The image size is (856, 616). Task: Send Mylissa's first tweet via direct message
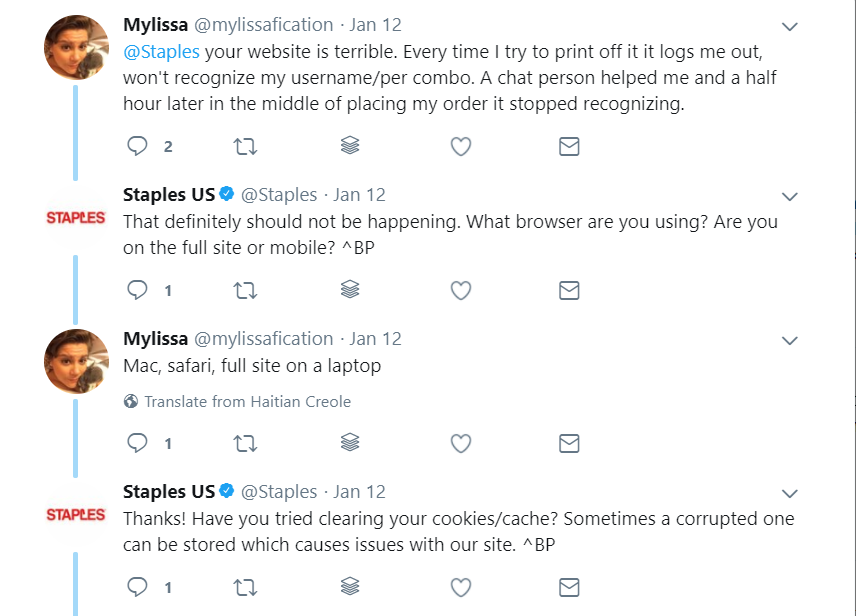tap(569, 146)
